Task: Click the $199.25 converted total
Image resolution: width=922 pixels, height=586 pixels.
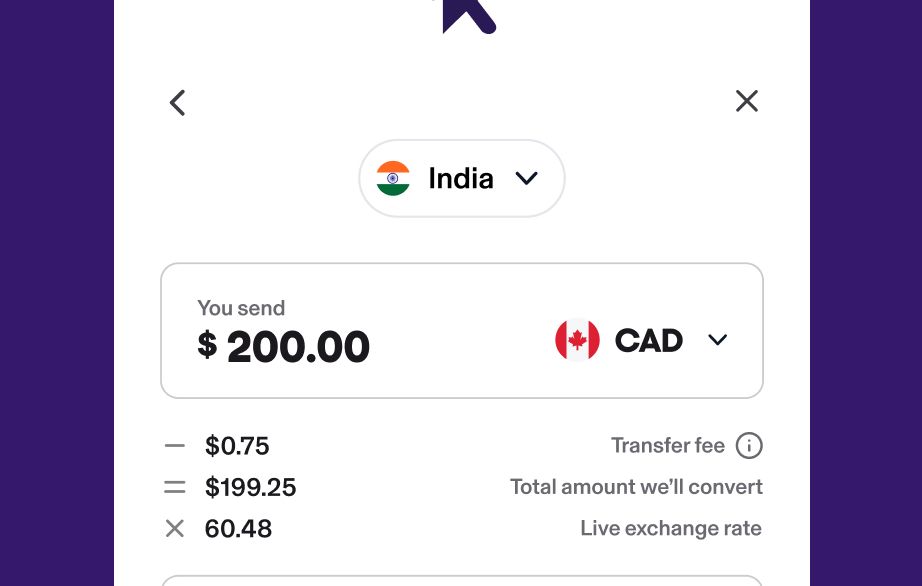Action: coord(250,487)
